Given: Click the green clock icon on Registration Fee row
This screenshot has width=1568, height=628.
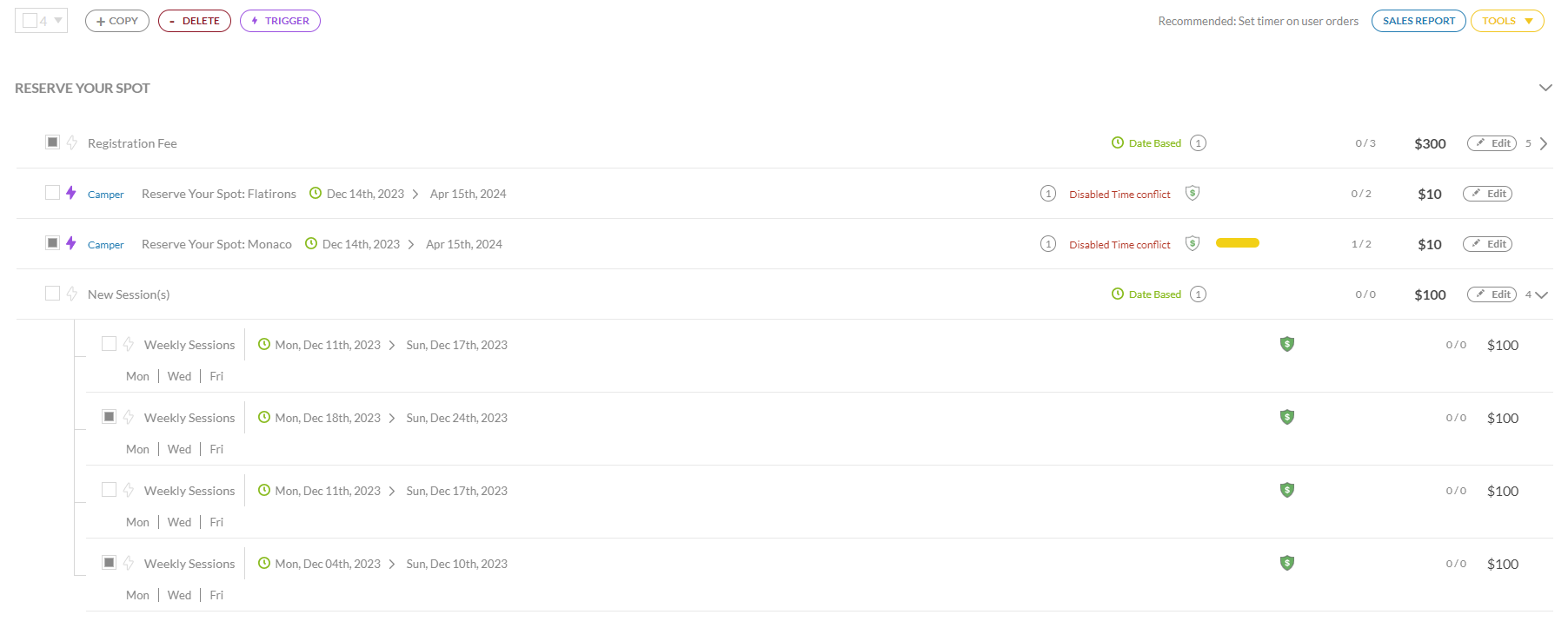Looking at the screenshot, I should coord(1118,142).
